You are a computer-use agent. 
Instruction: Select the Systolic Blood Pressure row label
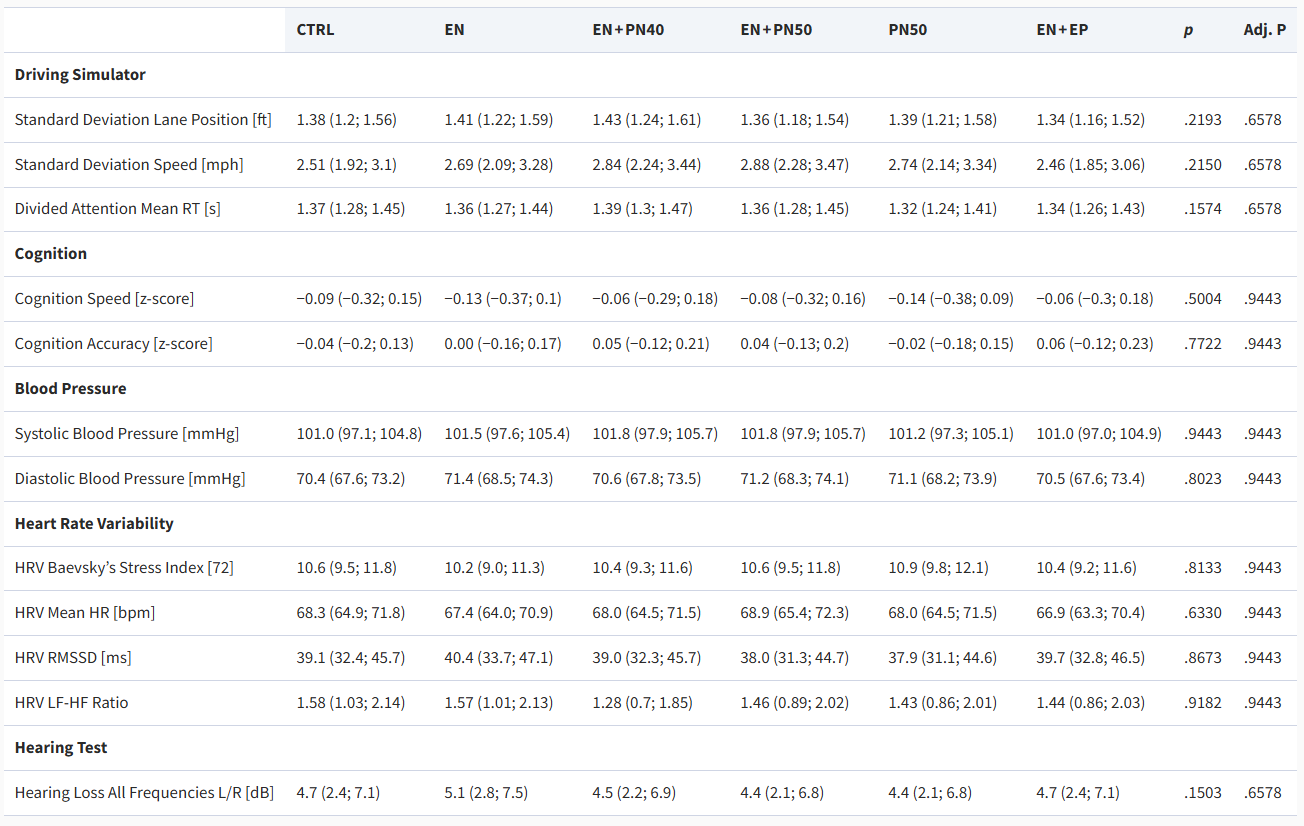point(127,434)
